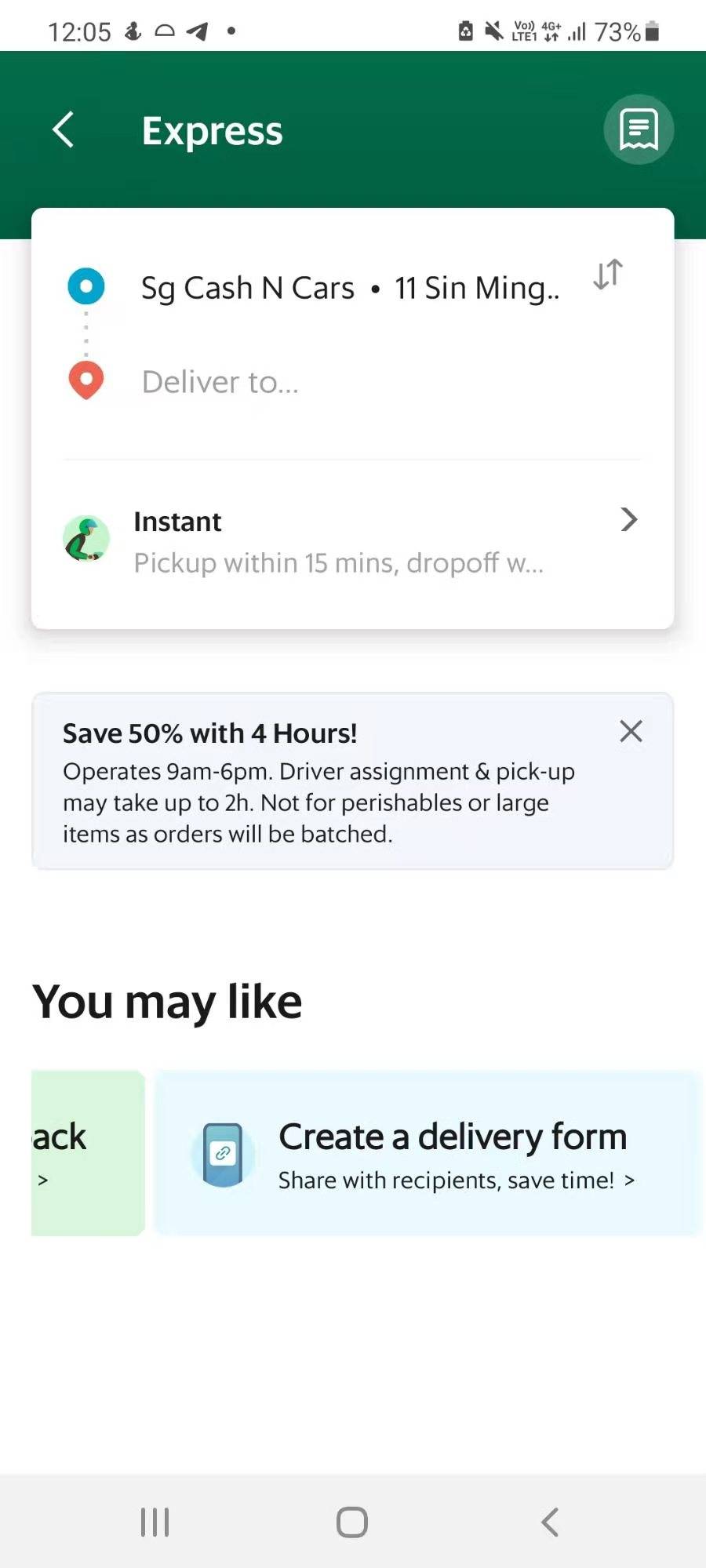Viewport: 706px width, 1568px height.
Task: Click the red dropoff pin icon
Action: (86, 380)
